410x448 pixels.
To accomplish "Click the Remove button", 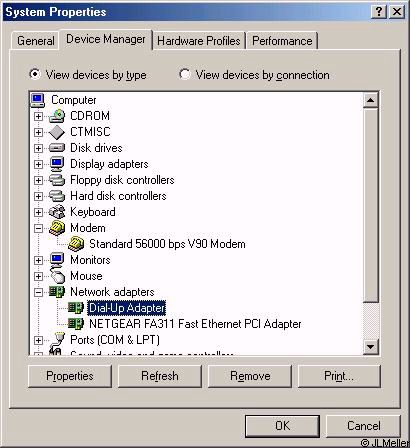I will click(250, 376).
